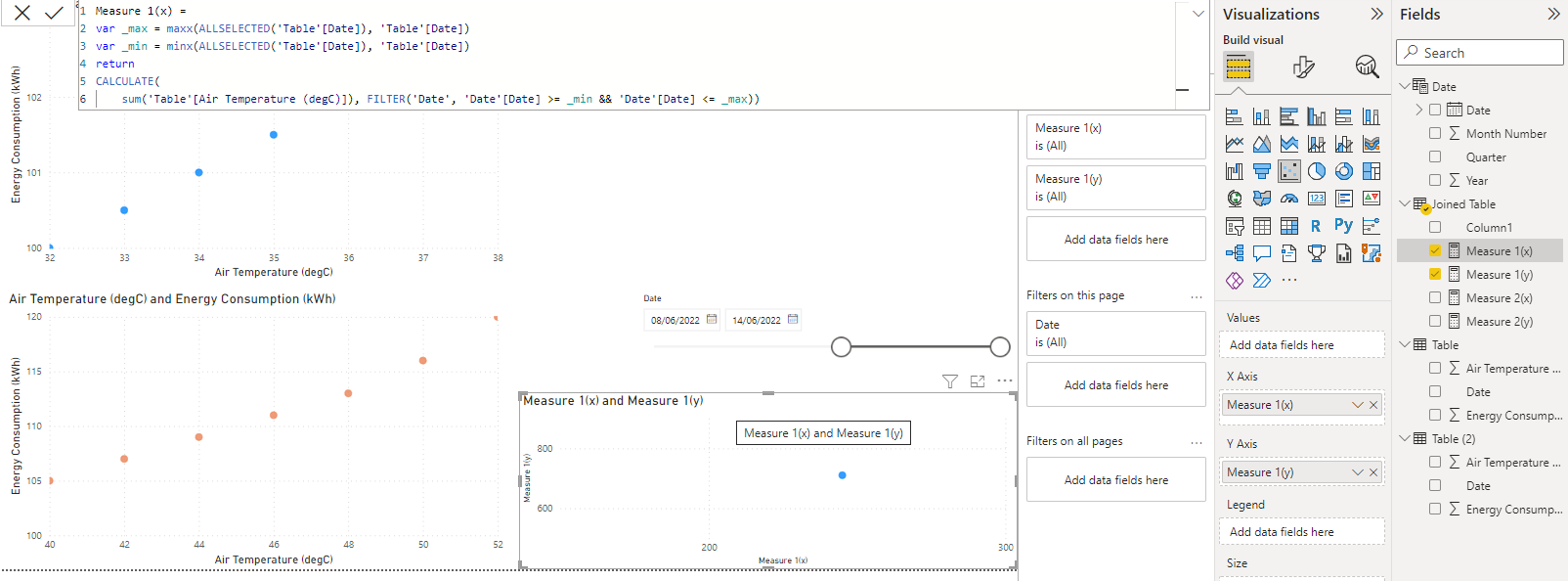Expand the formula bar with the chevron
Image resolution: width=1568 pixels, height=581 pixels.
tap(1198, 14)
